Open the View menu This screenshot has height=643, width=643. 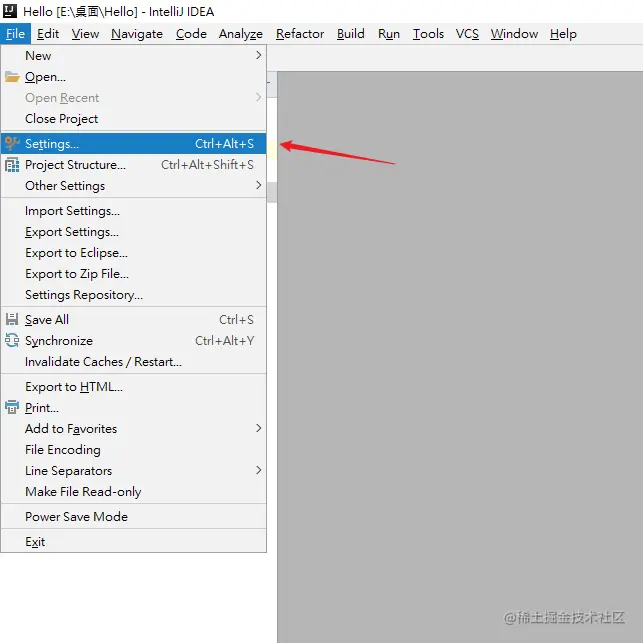coord(85,34)
